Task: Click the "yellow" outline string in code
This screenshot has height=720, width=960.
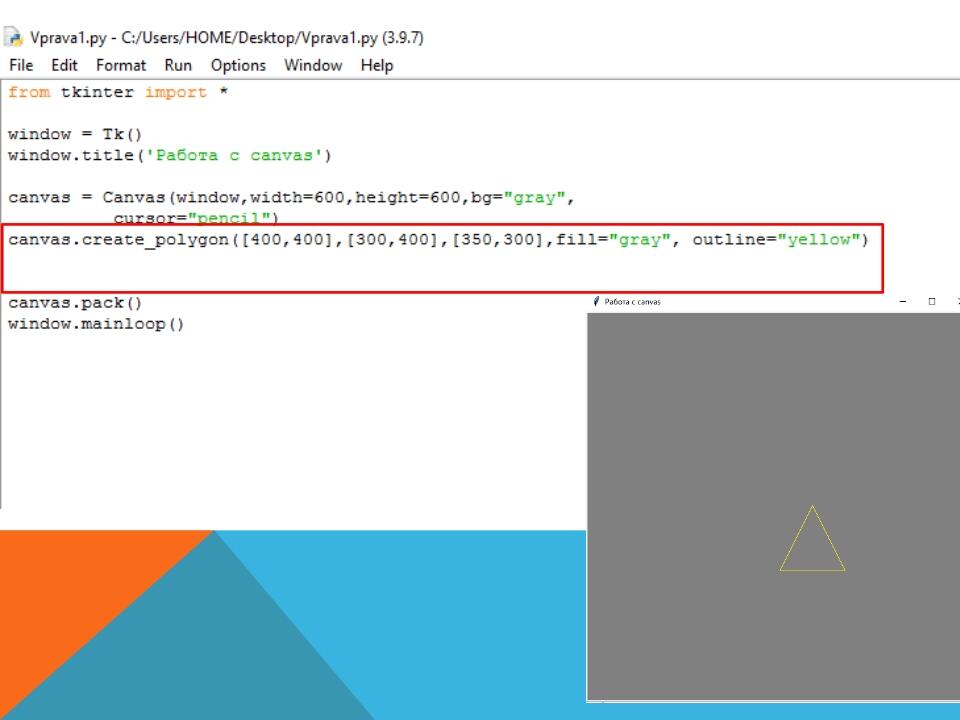Action: point(819,240)
